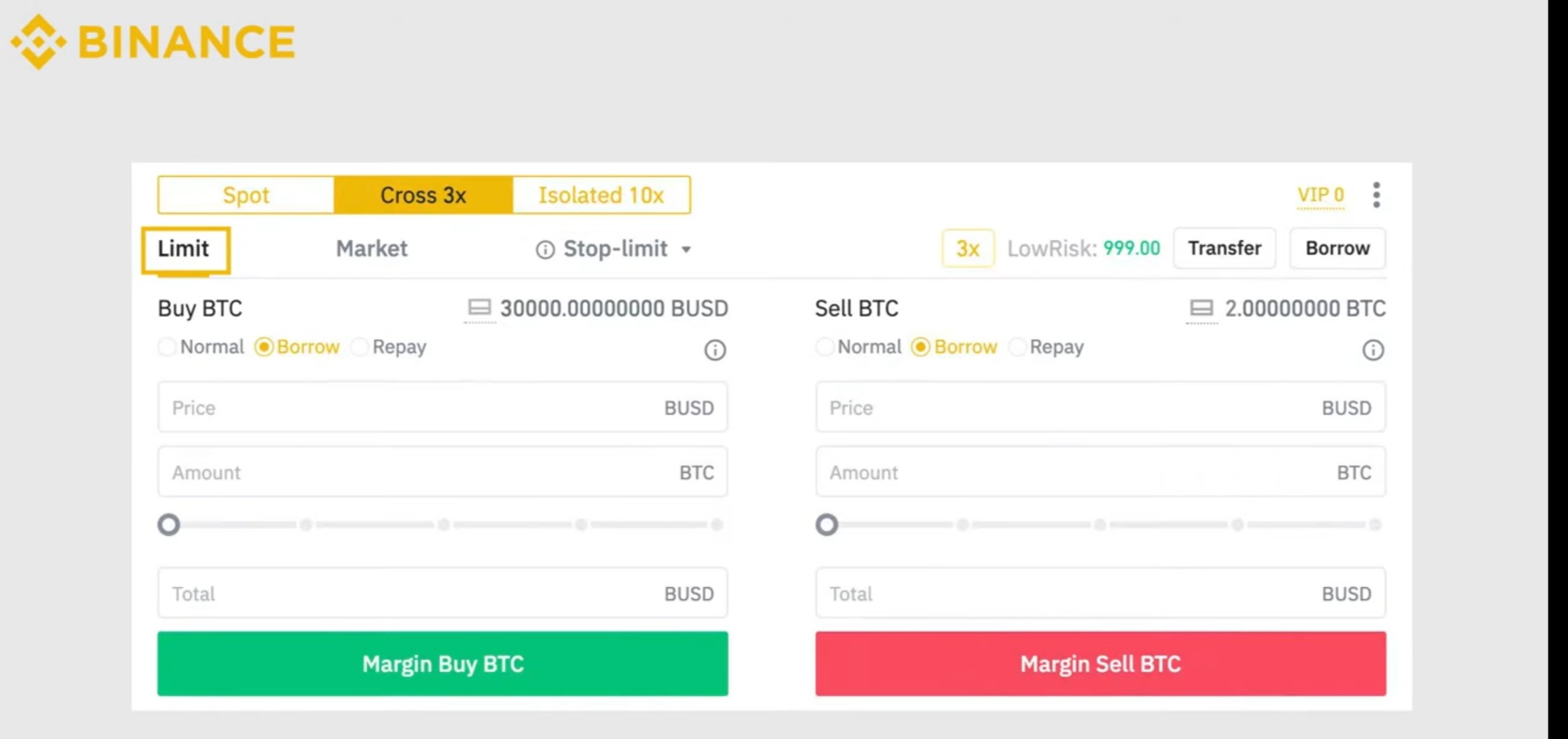Click the BTC wallet balance card icon
The height and width of the screenshot is (739, 1568).
[x=1201, y=307]
